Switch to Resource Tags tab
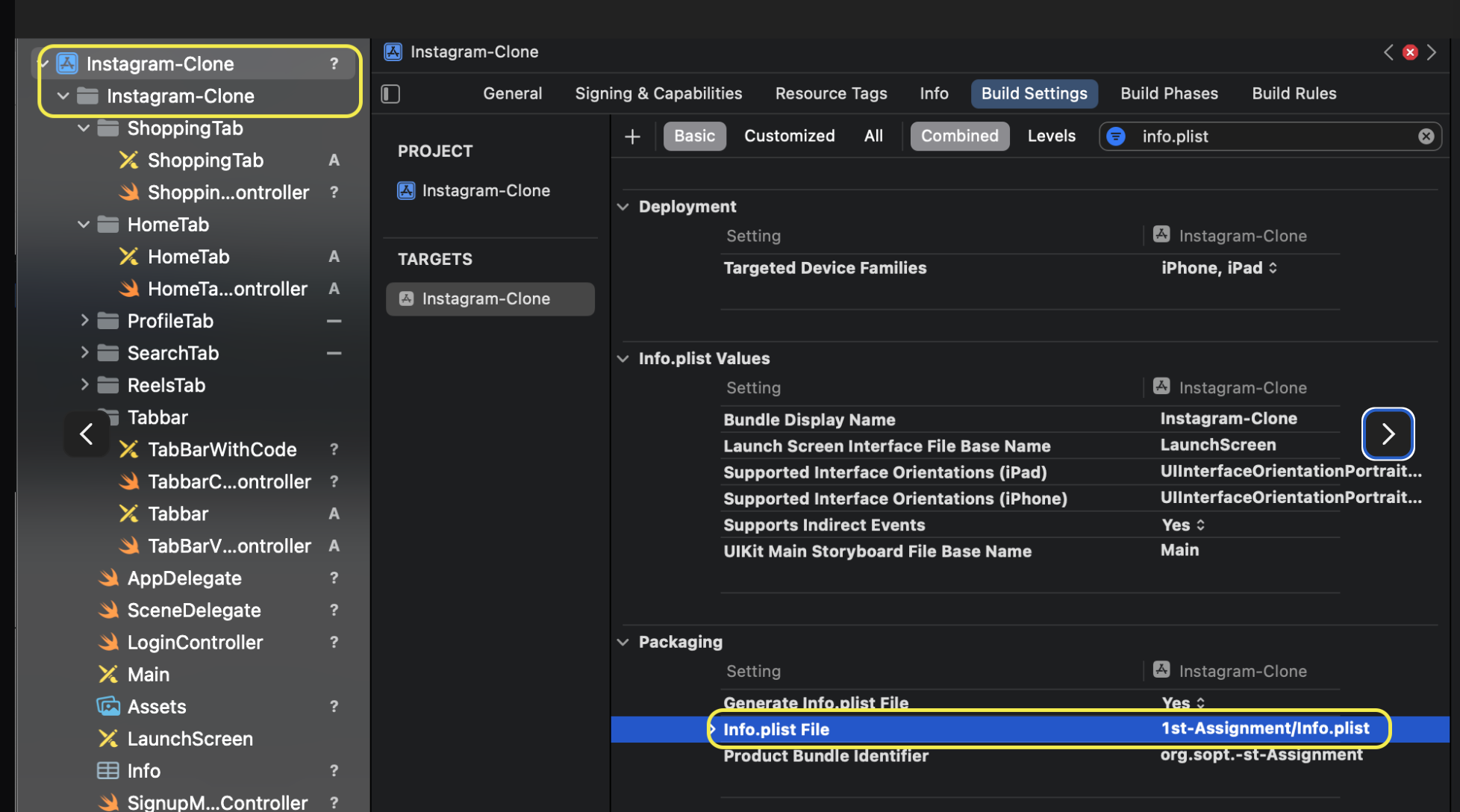The image size is (1460, 812). pyautogui.click(x=831, y=93)
